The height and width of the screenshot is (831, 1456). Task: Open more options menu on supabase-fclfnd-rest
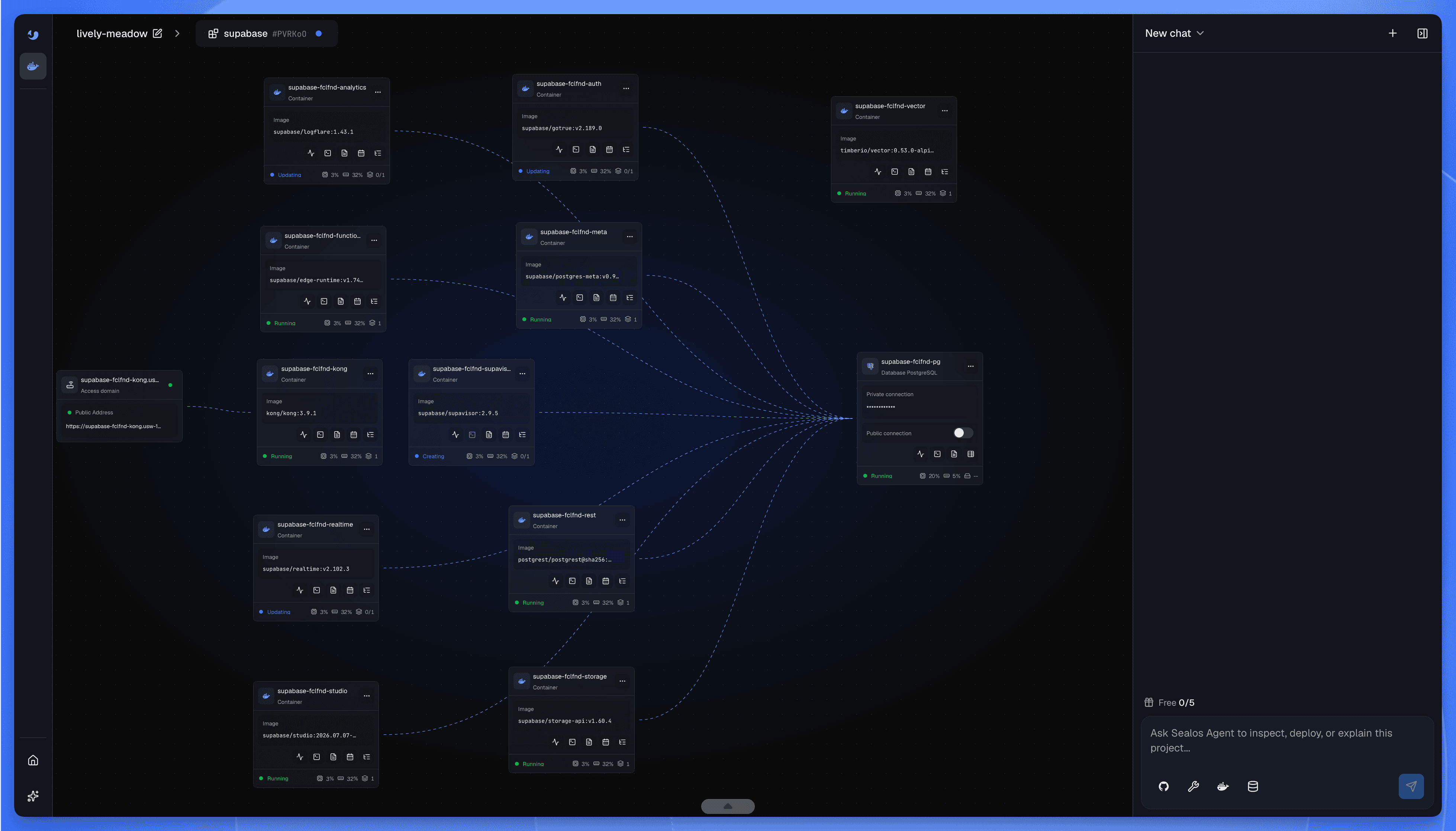[x=622, y=520]
